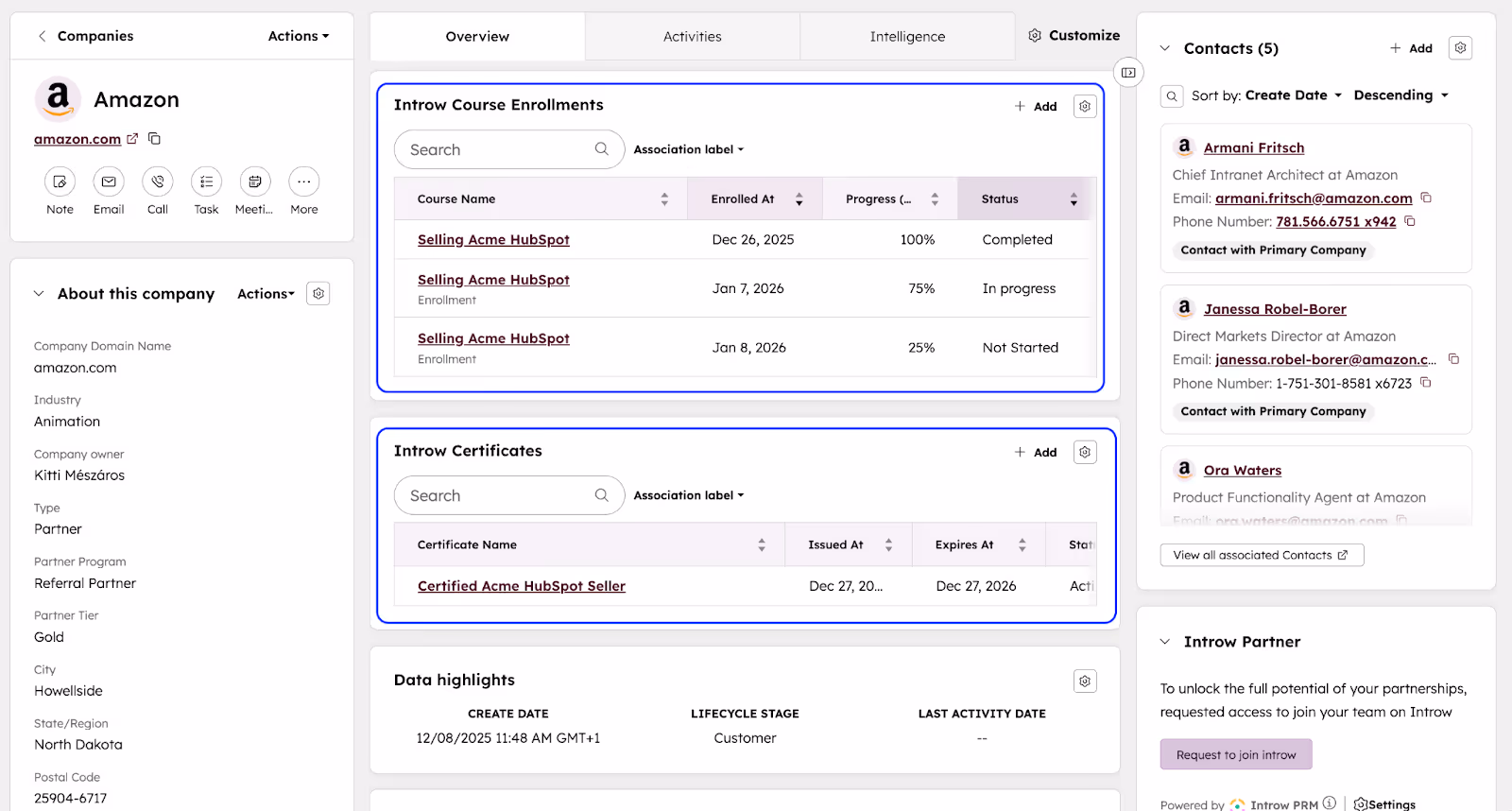Click Customize tabs button
Image resolution: width=1512 pixels, height=811 pixels.
click(1074, 35)
